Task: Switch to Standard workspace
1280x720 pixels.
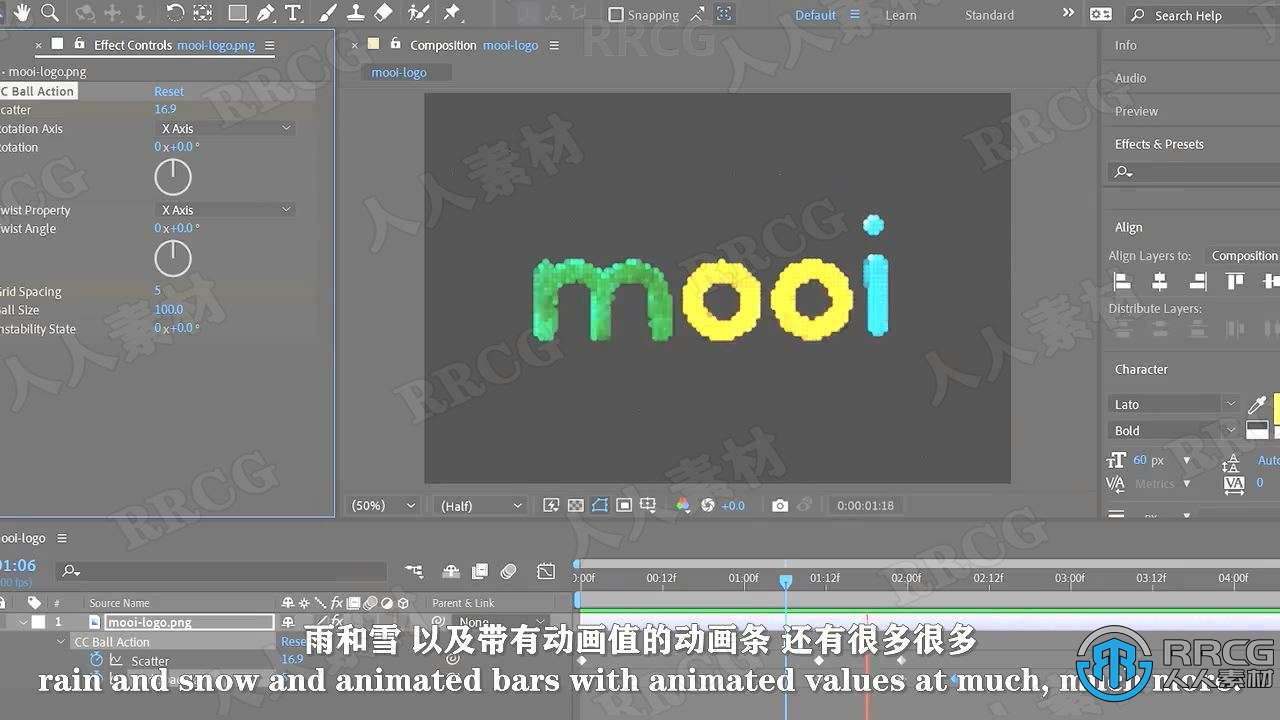Action: point(989,15)
